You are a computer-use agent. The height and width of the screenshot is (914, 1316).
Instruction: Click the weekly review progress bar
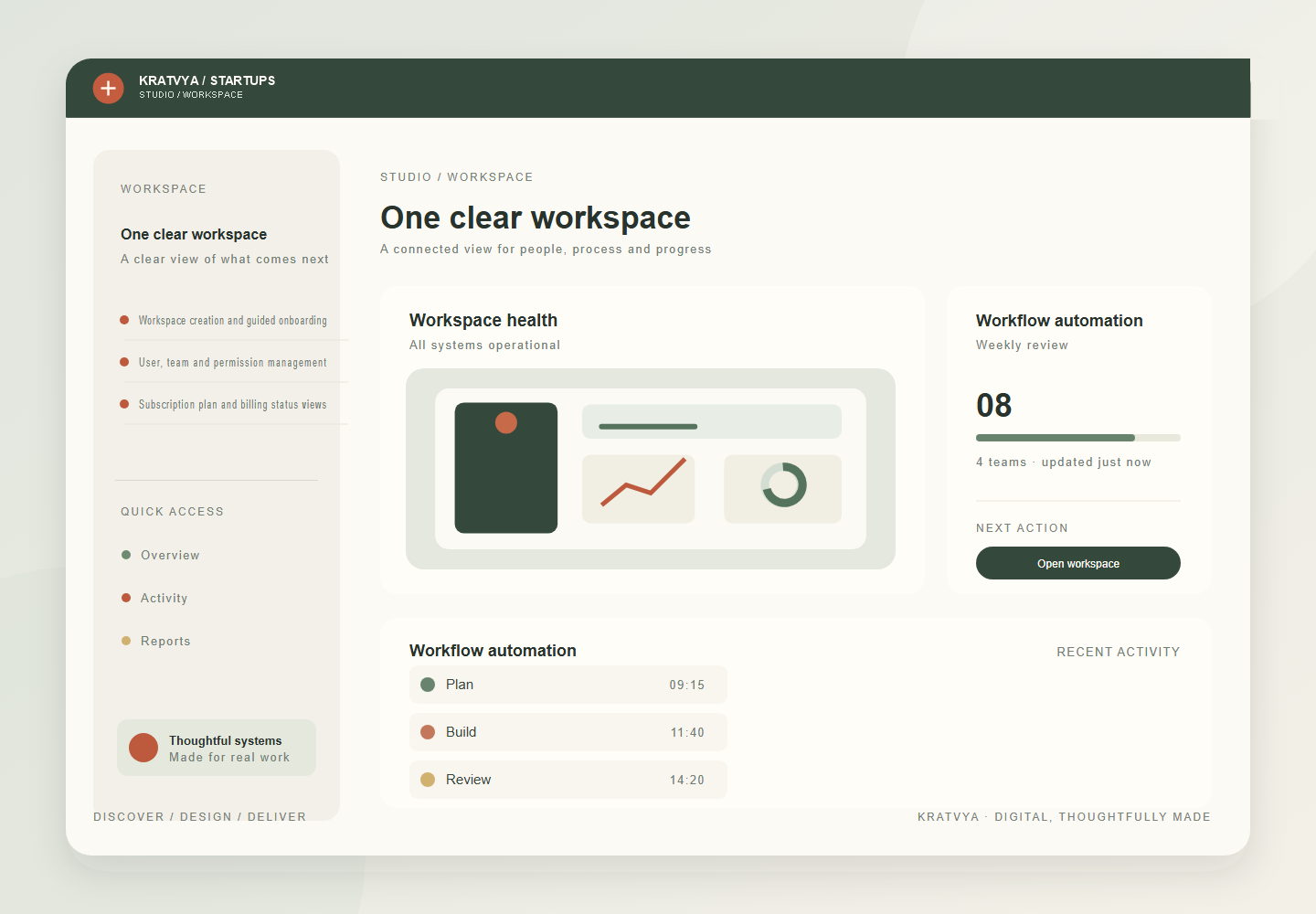pos(1078,438)
